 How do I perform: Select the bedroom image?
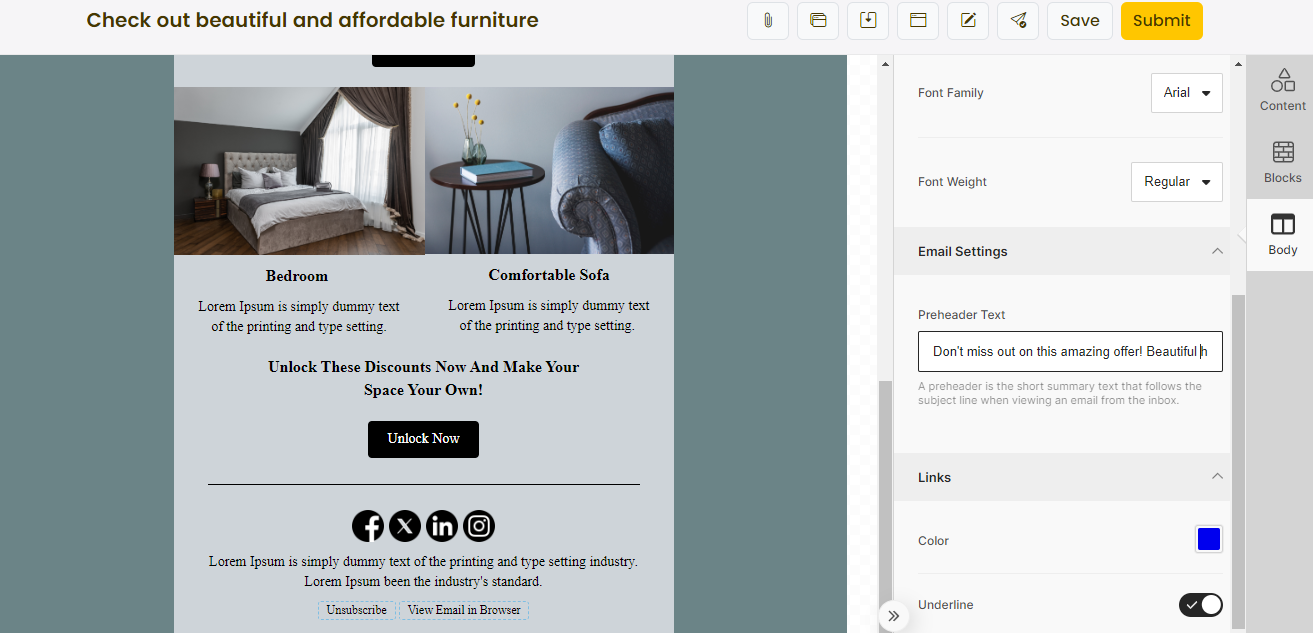pos(299,171)
